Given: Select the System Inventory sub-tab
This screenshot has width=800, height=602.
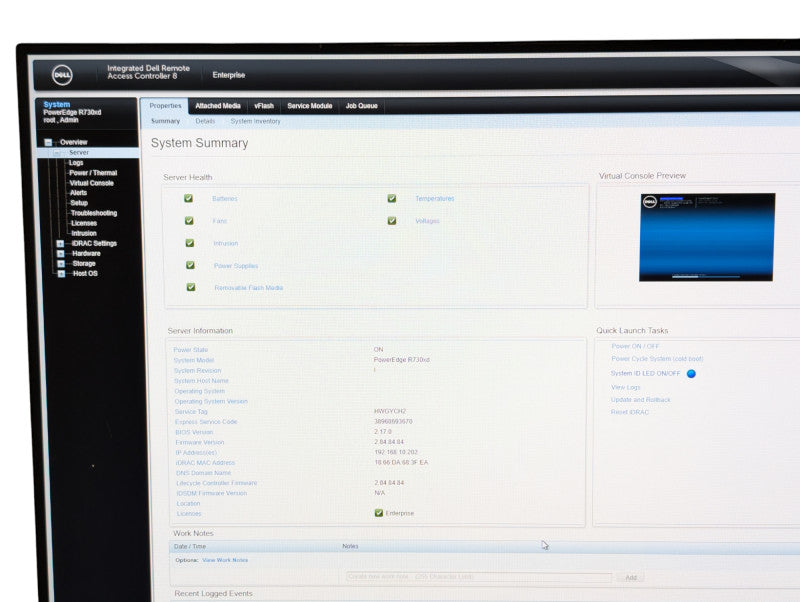Looking at the screenshot, I should [x=255, y=121].
